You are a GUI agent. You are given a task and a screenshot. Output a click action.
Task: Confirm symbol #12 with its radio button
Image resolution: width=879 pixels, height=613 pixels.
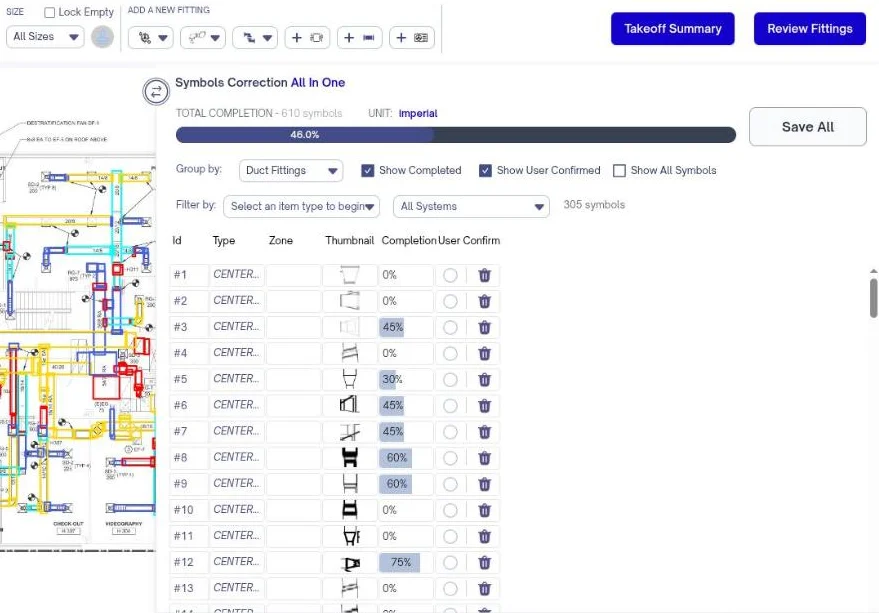[450, 563]
